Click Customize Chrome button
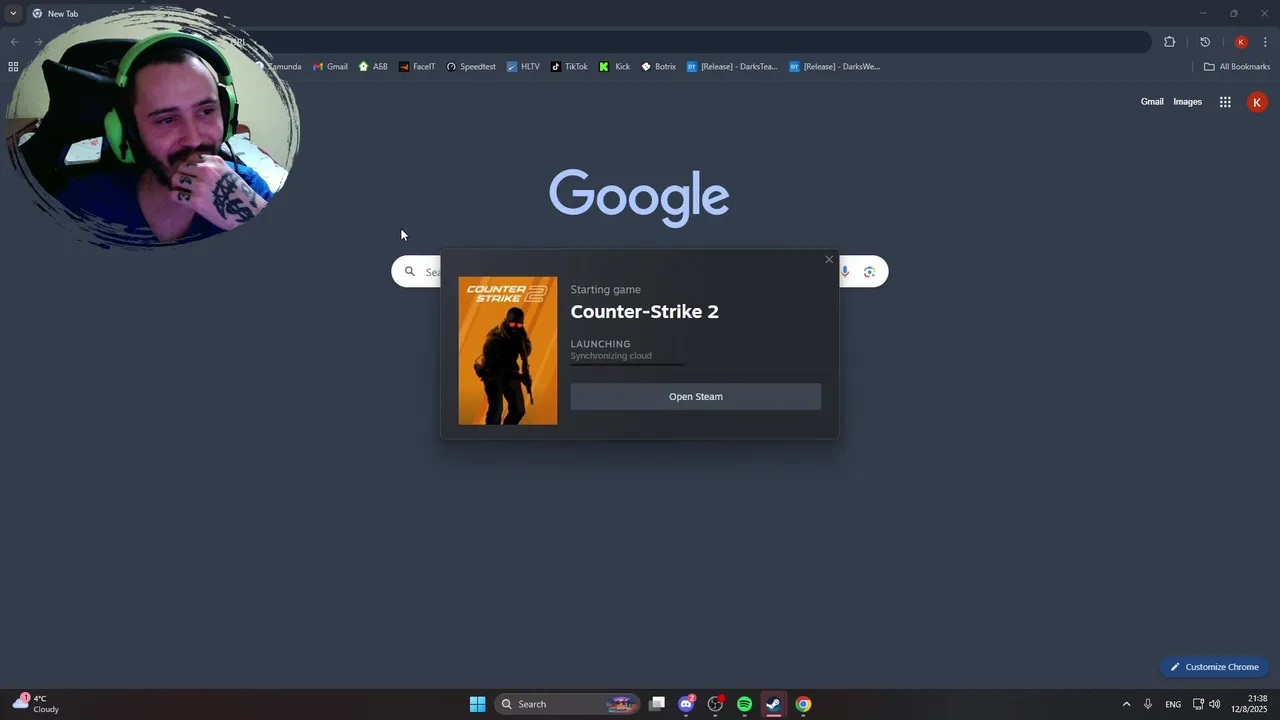This screenshot has height=720, width=1280. coord(1215,667)
